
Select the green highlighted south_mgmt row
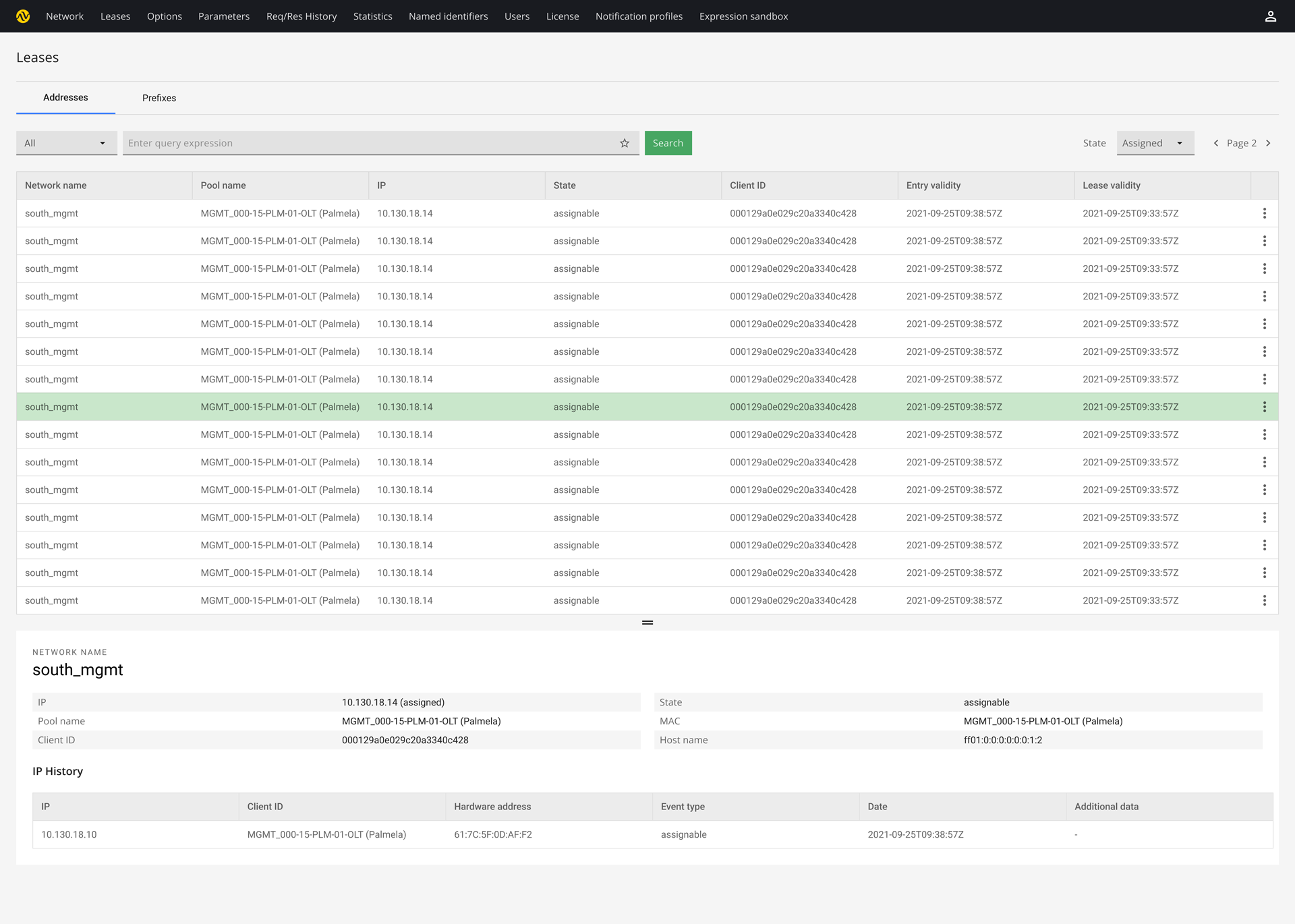[647, 407]
